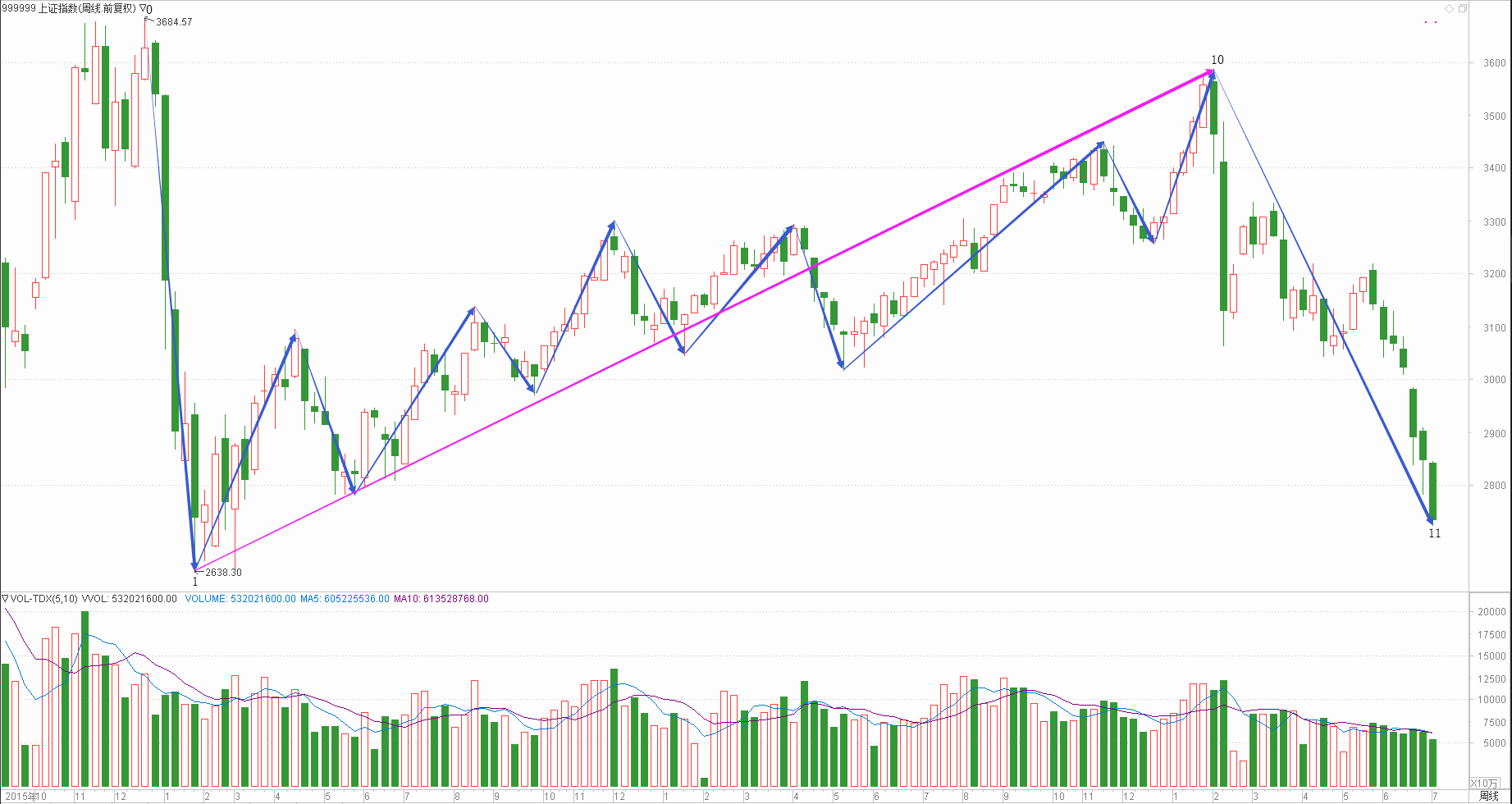Expand the VOL-TDX indicator triangle menu
1512x804 pixels.
pos(6,599)
